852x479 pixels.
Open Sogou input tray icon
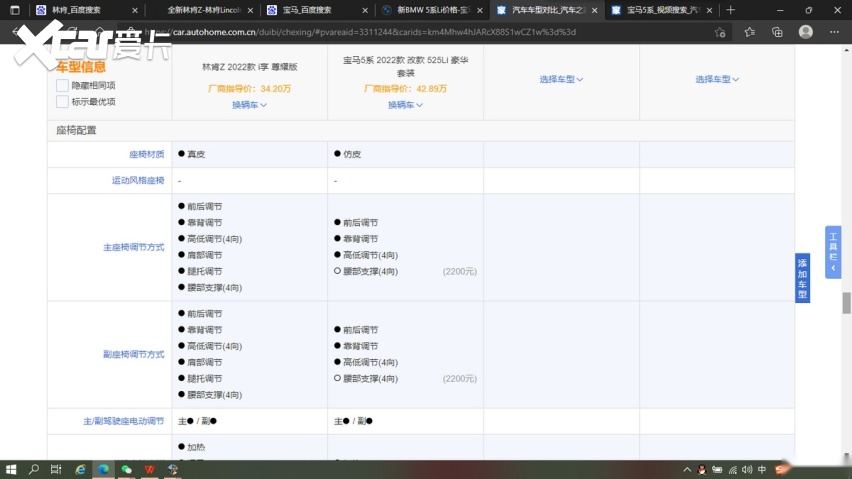[781, 470]
